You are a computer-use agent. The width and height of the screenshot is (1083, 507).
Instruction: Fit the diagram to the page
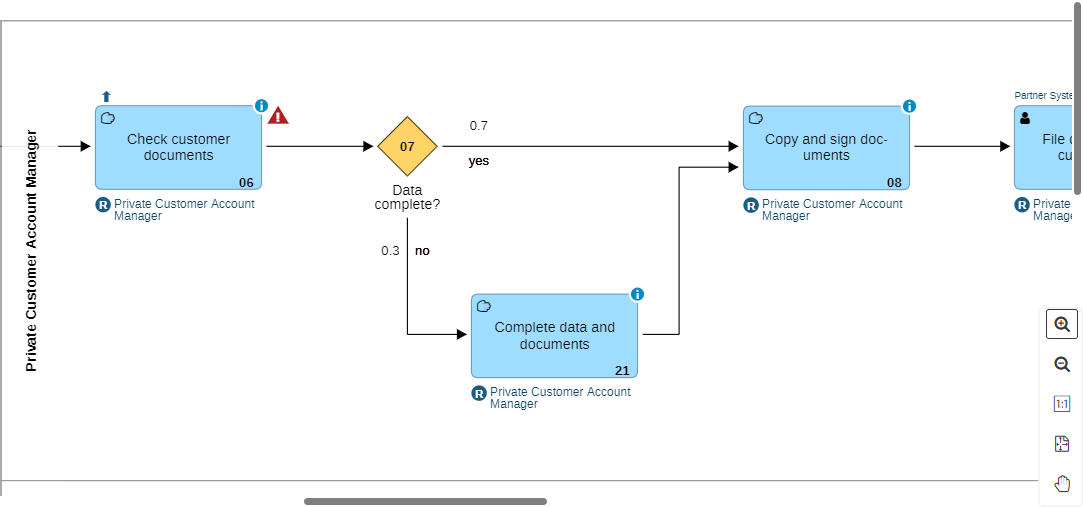[x=1062, y=444]
